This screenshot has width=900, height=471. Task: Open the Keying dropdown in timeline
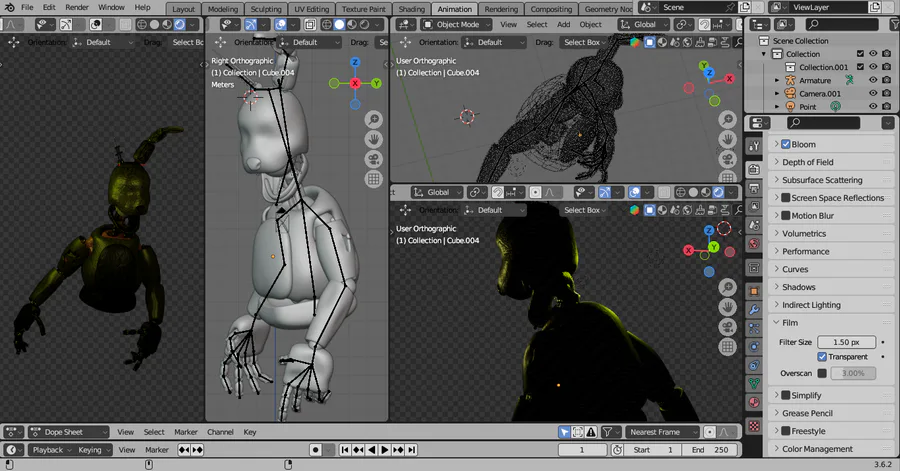coord(92,450)
